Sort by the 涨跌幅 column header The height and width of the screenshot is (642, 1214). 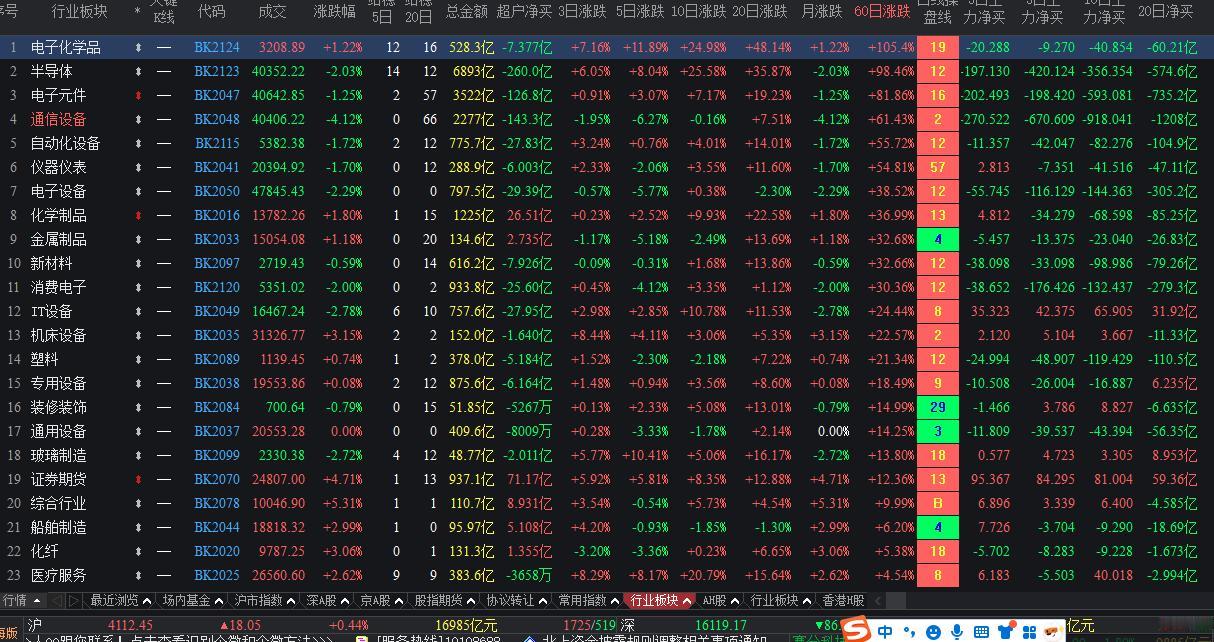point(334,12)
